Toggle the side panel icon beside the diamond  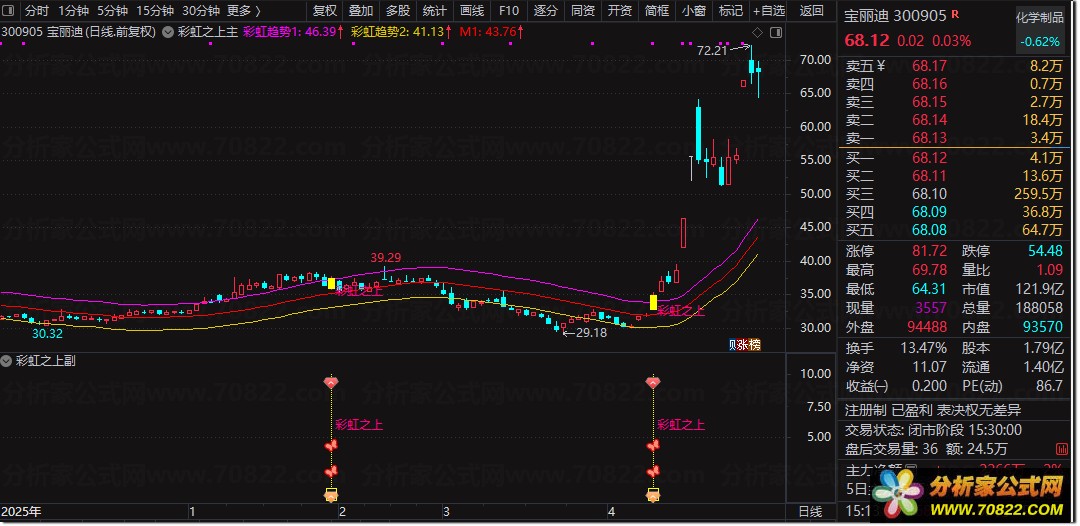(x=776, y=32)
